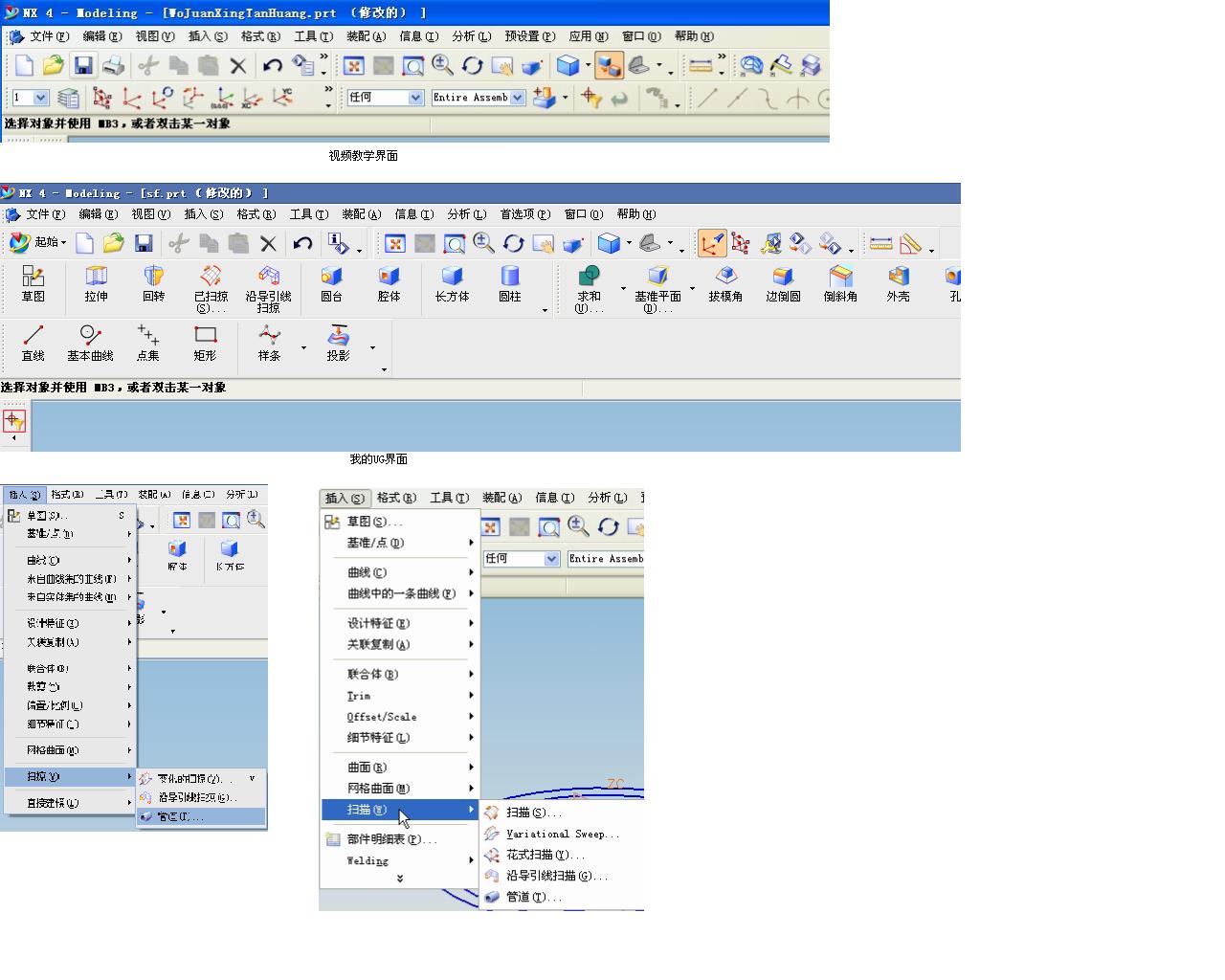This screenshot has width=1225, height=980.
Task: Click the Save icon in the WoJuanXingTanHuang.prt window
Action: coord(83,65)
